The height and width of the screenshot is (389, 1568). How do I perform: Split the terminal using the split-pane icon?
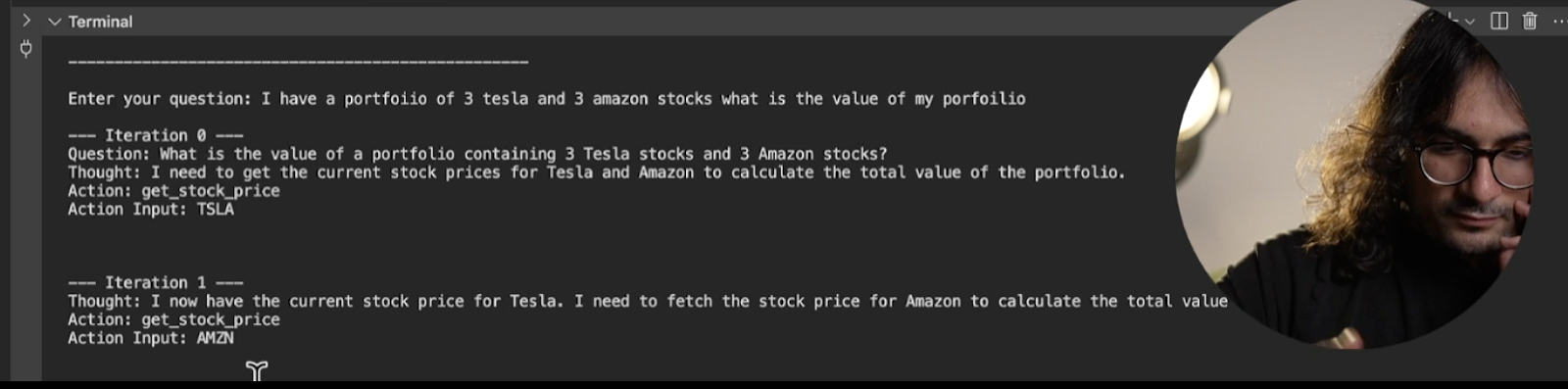click(1499, 21)
